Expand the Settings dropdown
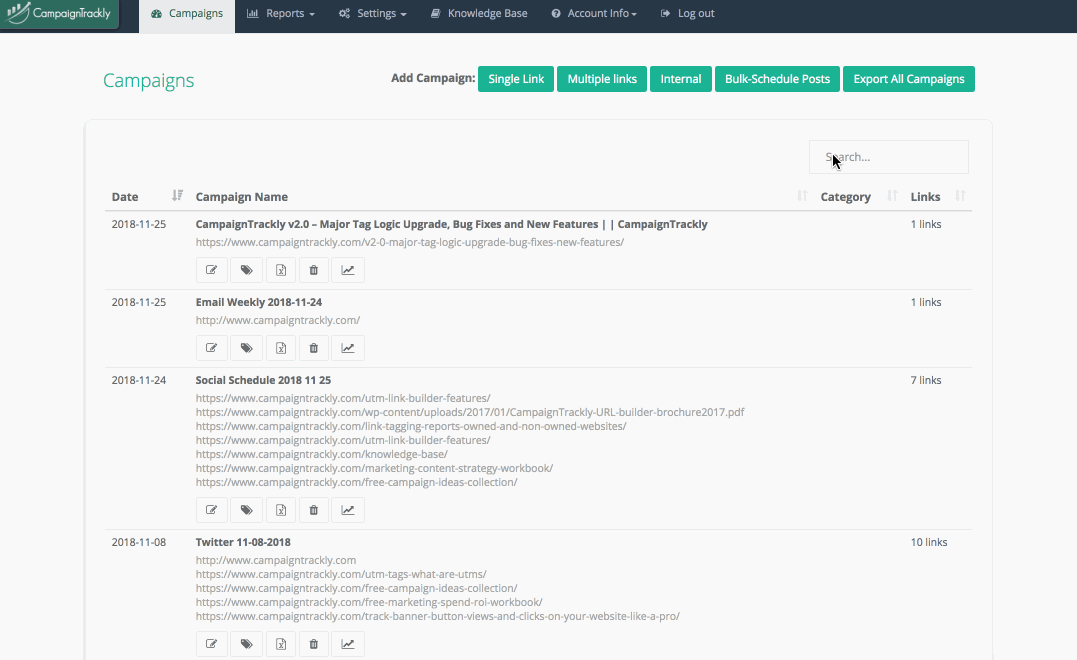This screenshot has height=660, width=1077. (372, 14)
